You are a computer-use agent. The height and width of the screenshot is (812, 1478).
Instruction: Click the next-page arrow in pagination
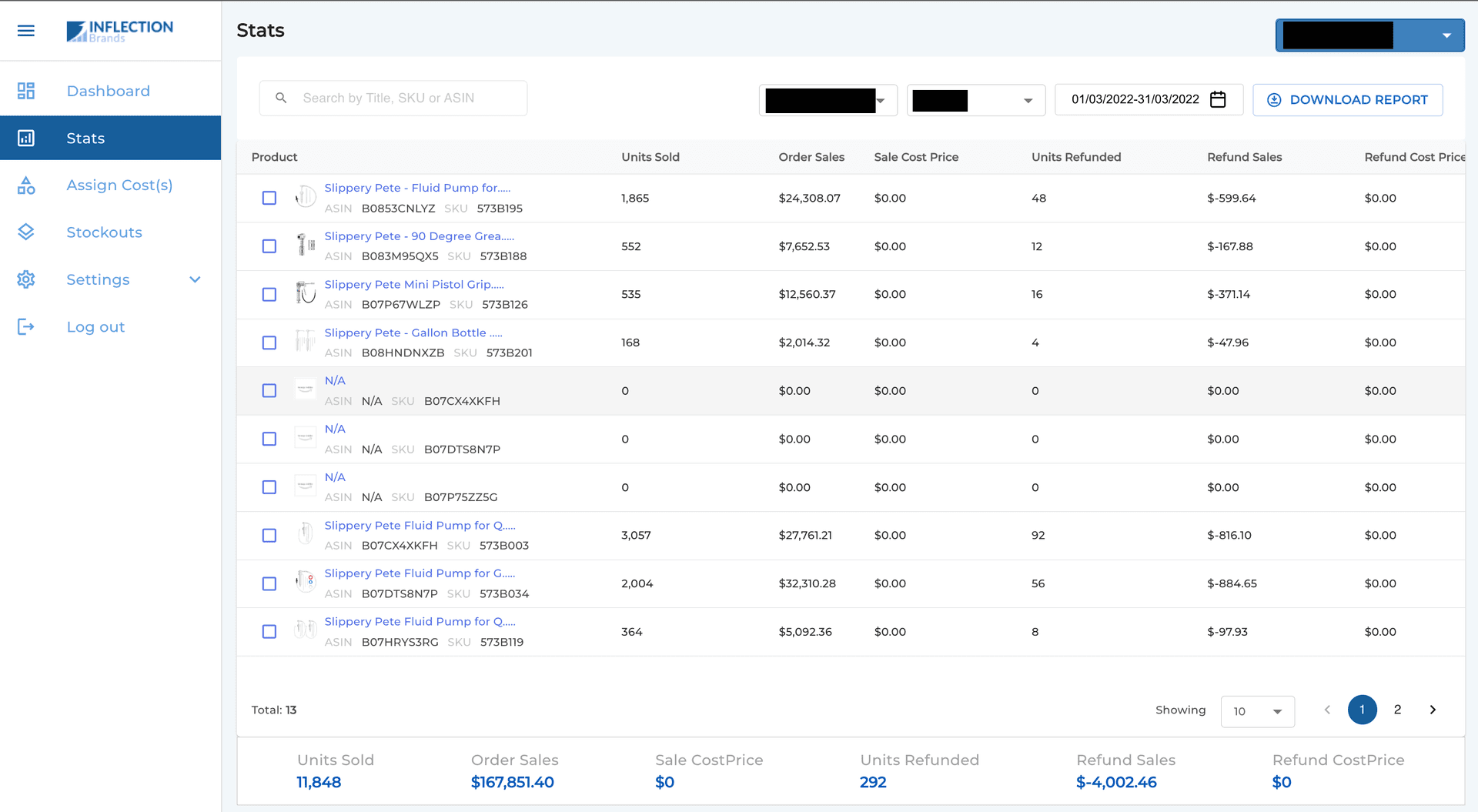[1433, 710]
